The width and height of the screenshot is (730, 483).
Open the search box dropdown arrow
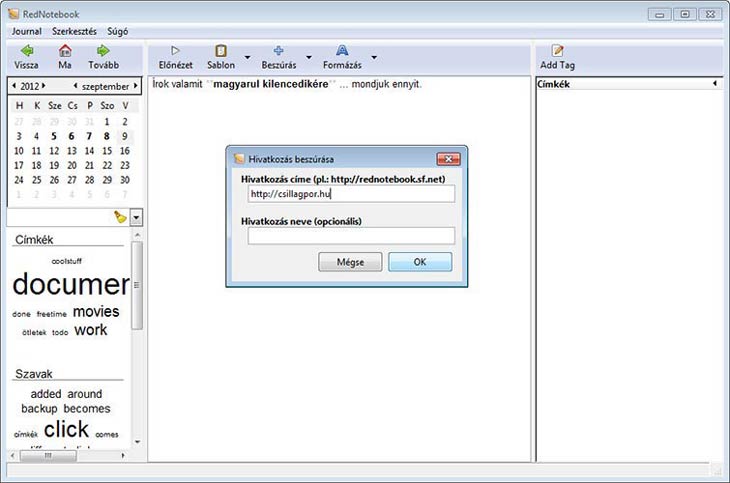[x=136, y=217]
